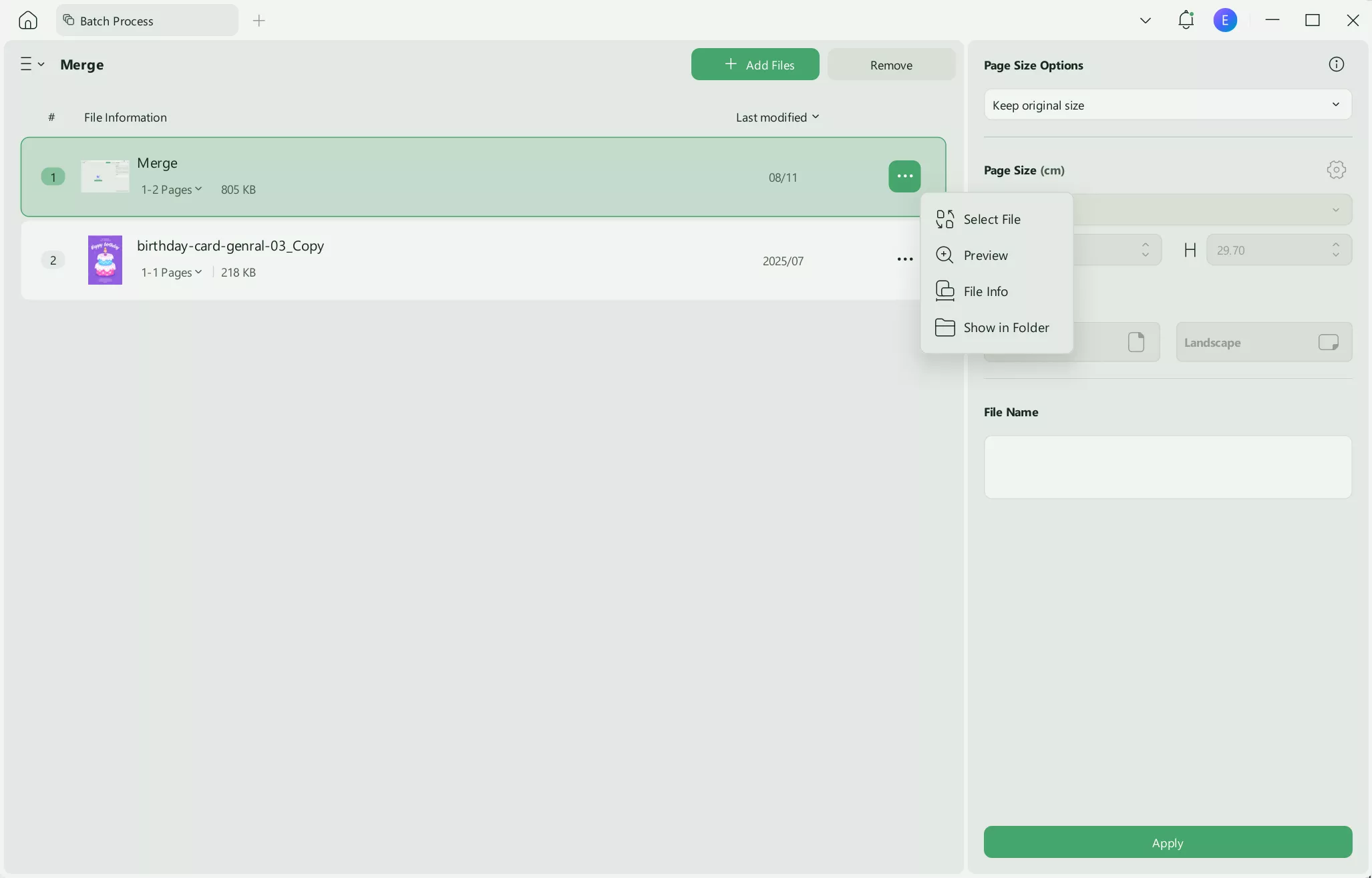This screenshot has width=1372, height=878.
Task: Click the Add Files button
Action: point(754,64)
